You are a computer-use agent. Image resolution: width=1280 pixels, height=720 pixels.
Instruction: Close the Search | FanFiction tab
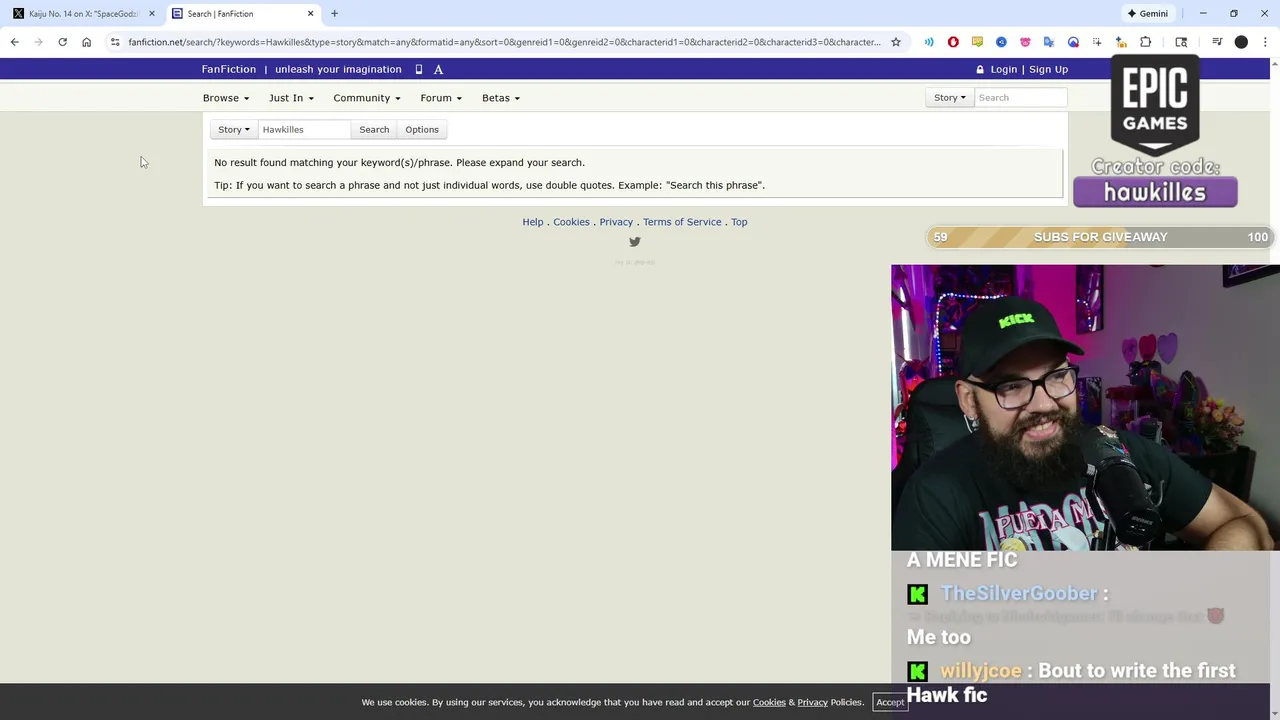[310, 13]
